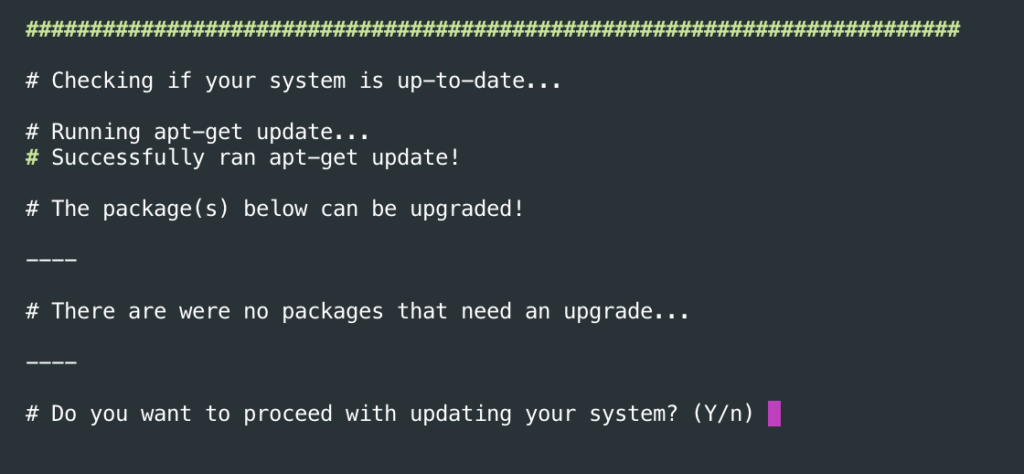
Task: Click the hash symbol before "There are"
Action: tap(32, 311)
